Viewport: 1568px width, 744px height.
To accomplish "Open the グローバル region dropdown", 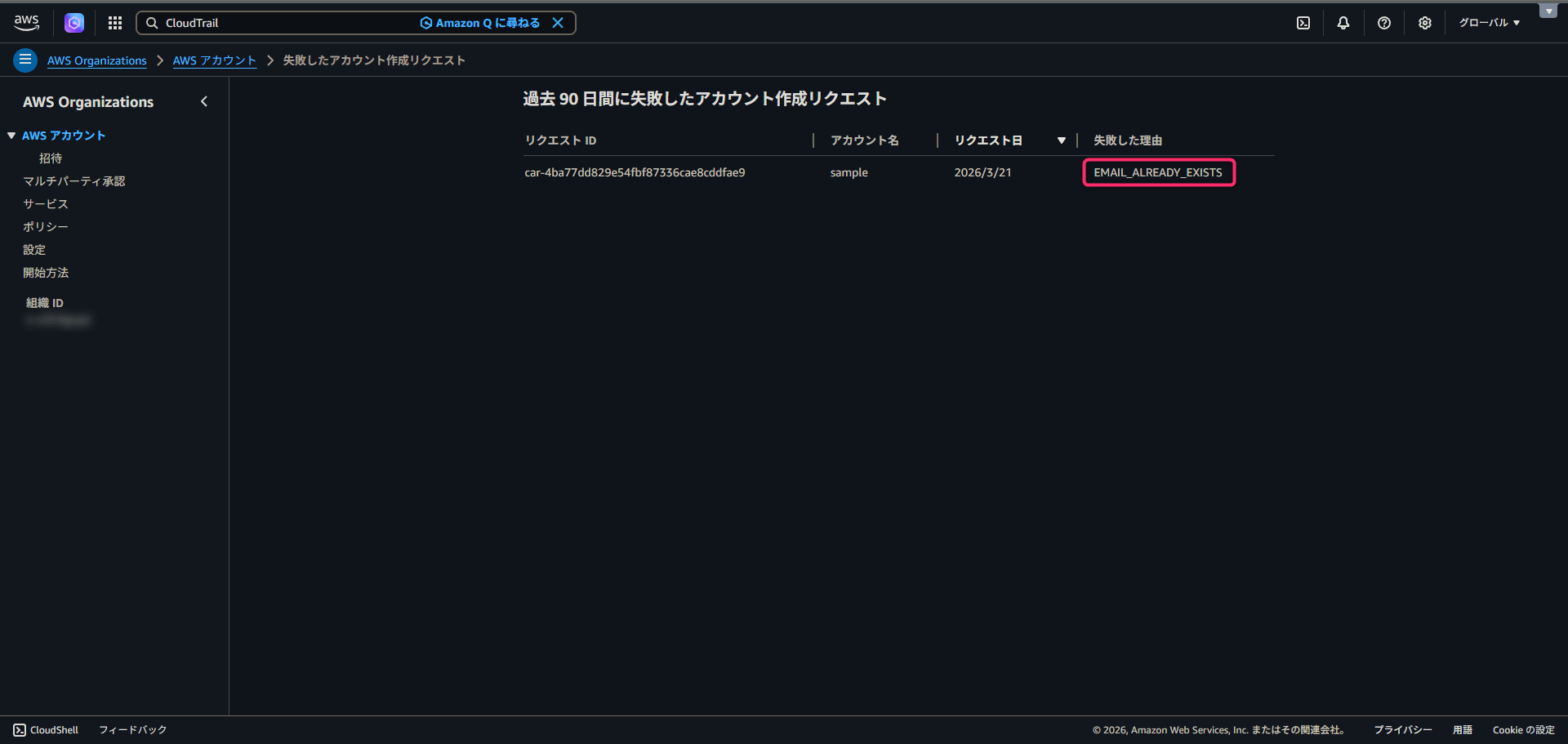I will tap(1490, 23).
